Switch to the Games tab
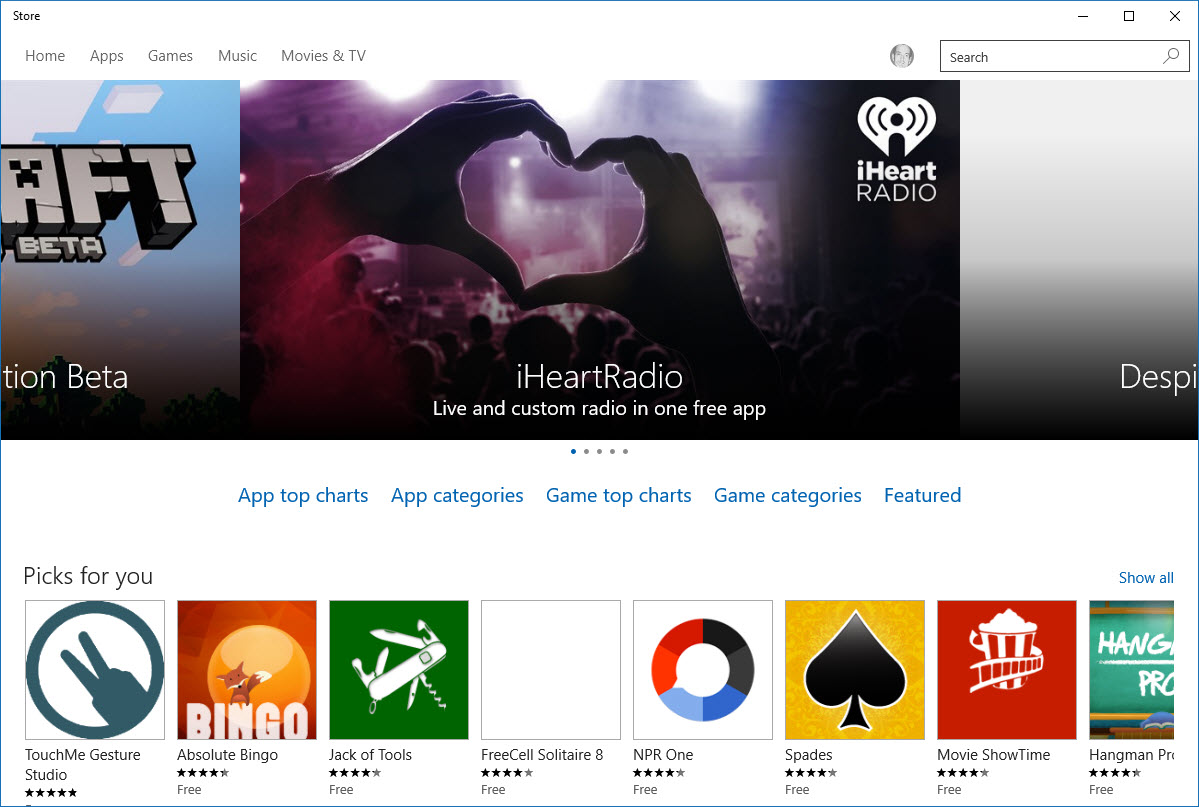The image size is (1199, 807). tap(170, 56)
